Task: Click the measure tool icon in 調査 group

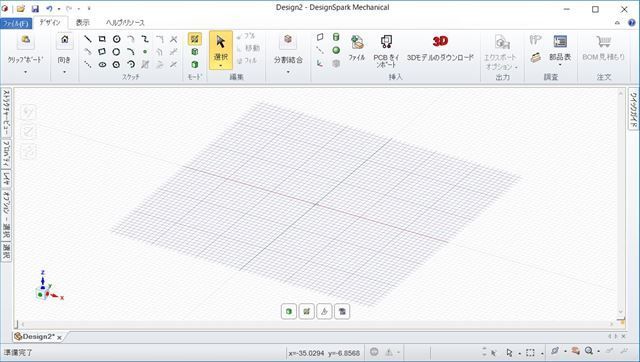Action: (535, 40)
